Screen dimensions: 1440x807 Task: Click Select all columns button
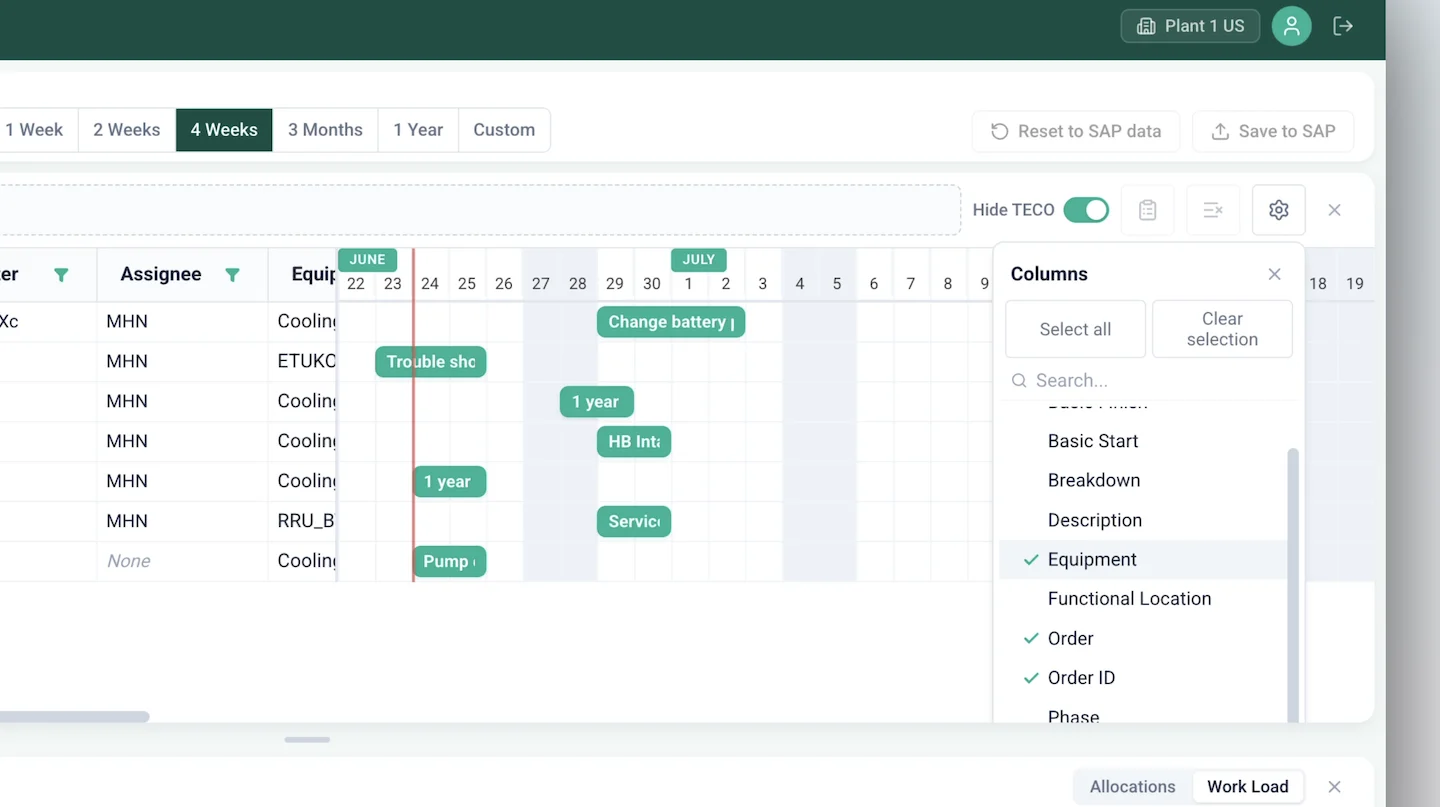[x=1075, y=329]
